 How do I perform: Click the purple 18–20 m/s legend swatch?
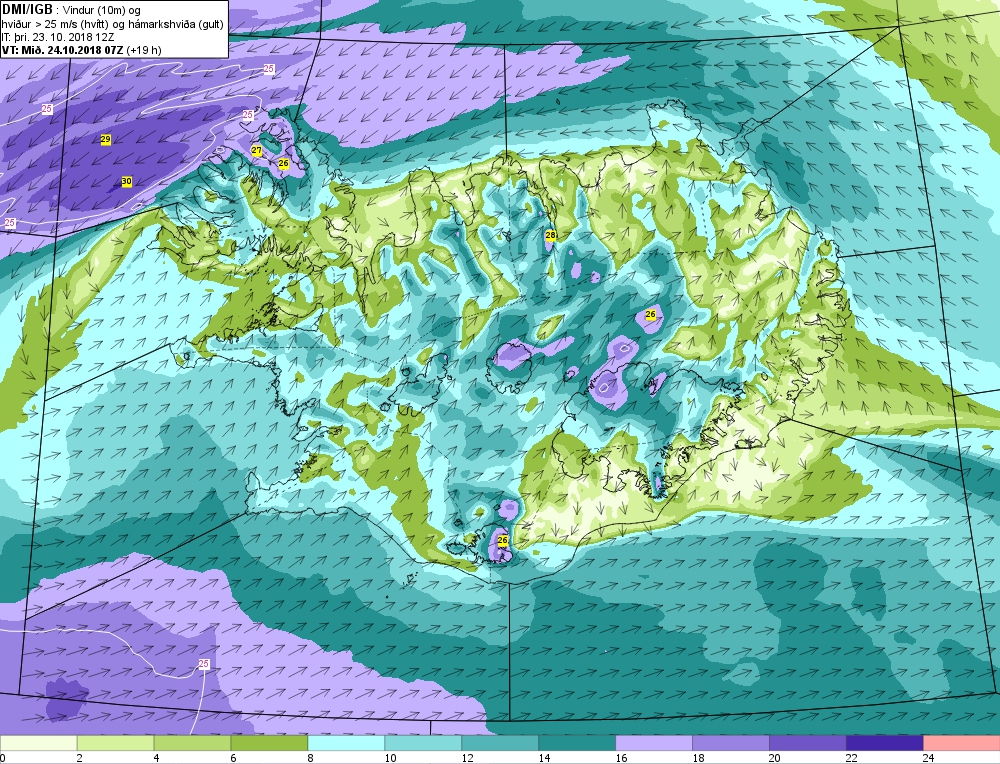coord(731,743)
